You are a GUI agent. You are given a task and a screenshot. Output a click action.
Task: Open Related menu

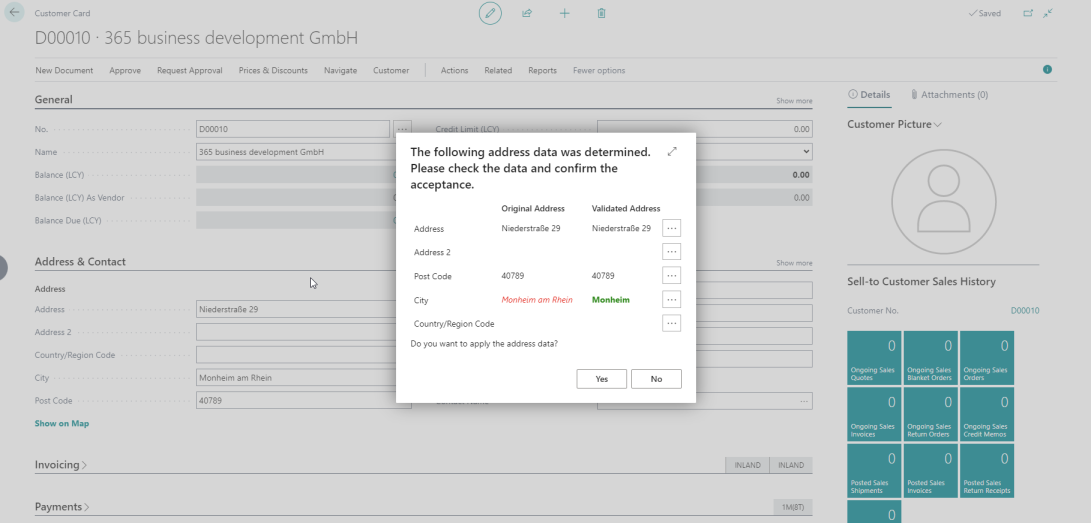498,70
